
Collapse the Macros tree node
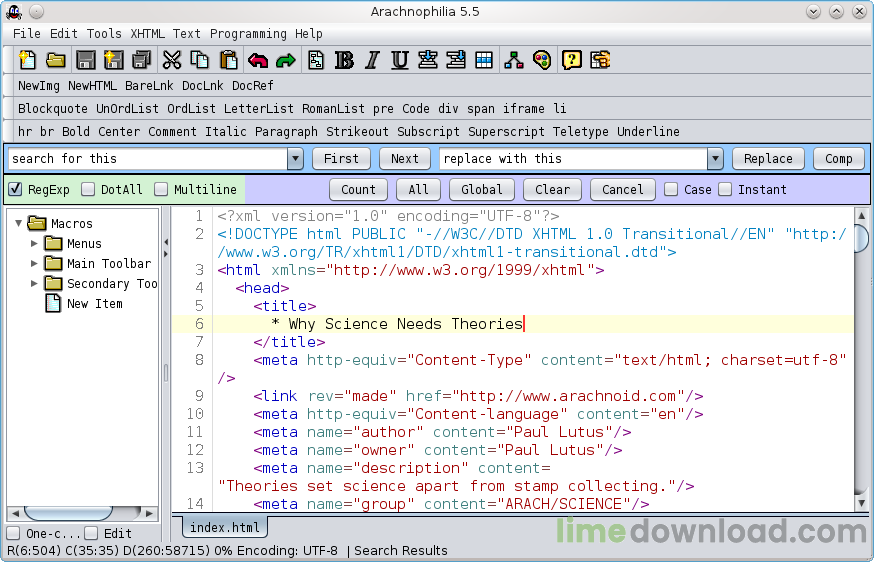point(19,224)
